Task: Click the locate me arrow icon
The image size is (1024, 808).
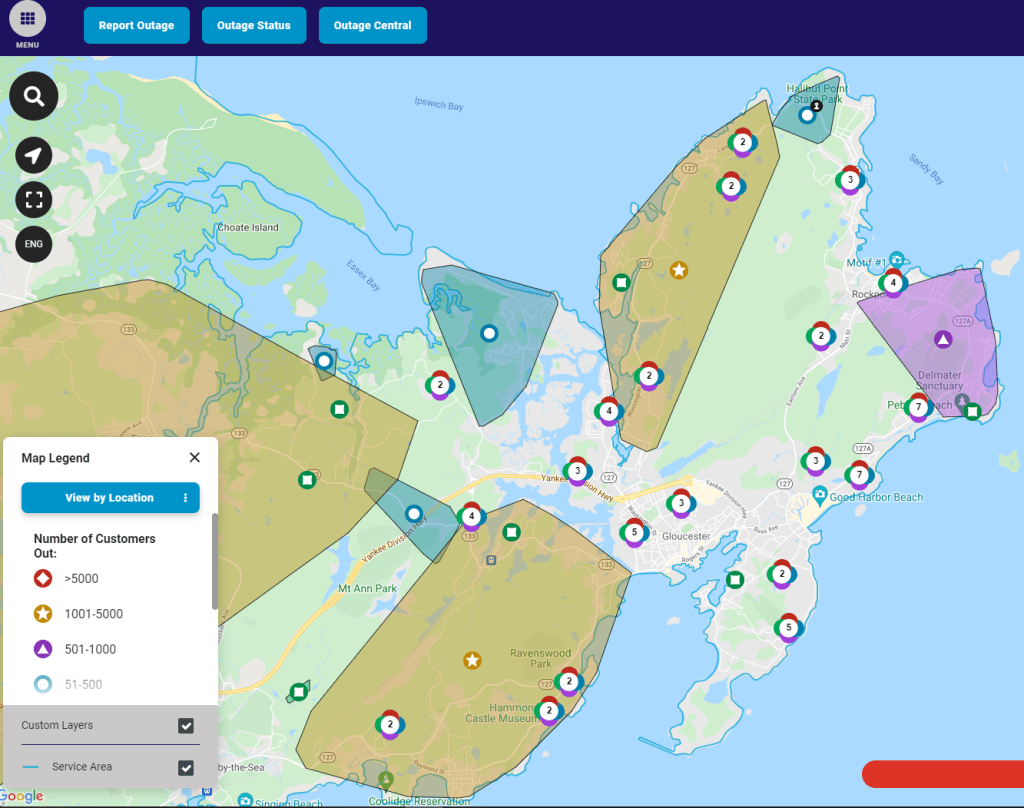Action: [x=34, y=155]
